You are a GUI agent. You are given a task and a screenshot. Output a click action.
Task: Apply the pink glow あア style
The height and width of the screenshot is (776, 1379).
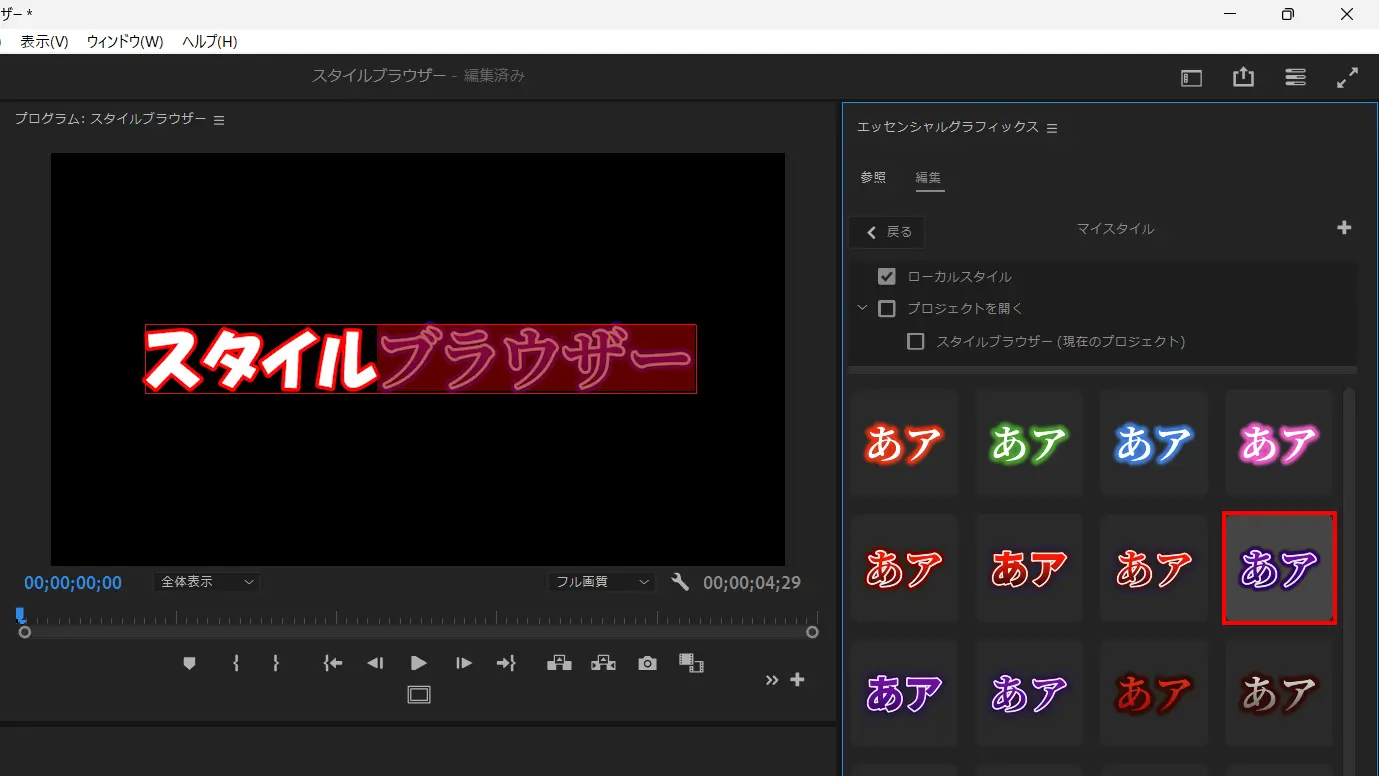coord(1279,443)
